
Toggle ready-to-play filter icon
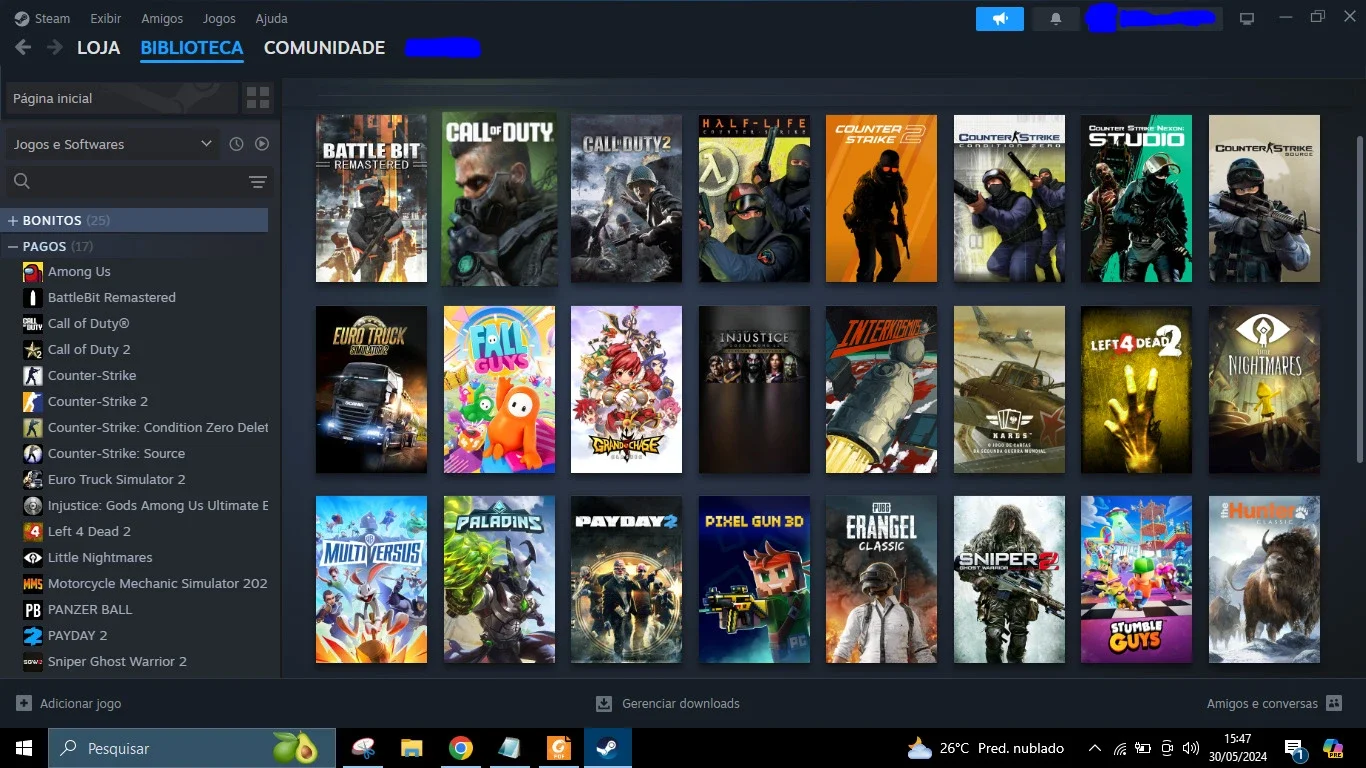pos(262,144)
